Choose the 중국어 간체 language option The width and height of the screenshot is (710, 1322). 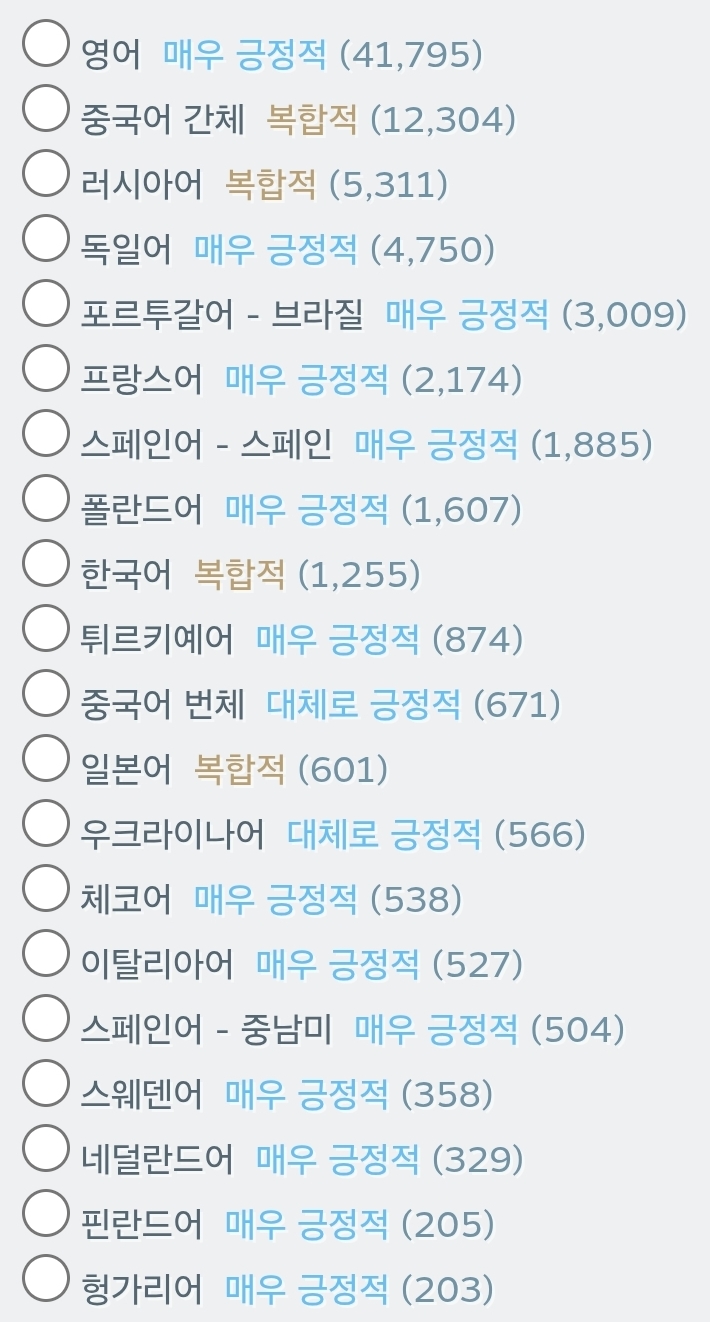point(45,108)
